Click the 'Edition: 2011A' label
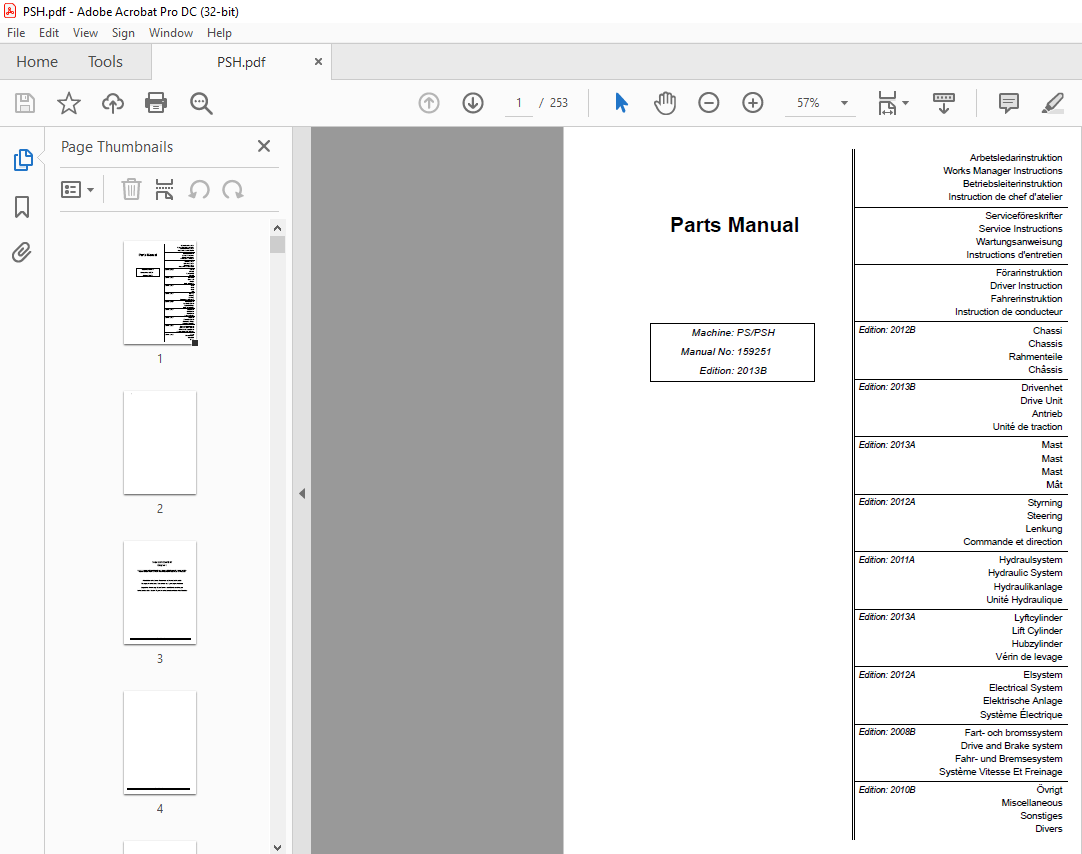Viewport: 1082px width, 854px height. tap(887, 559)
